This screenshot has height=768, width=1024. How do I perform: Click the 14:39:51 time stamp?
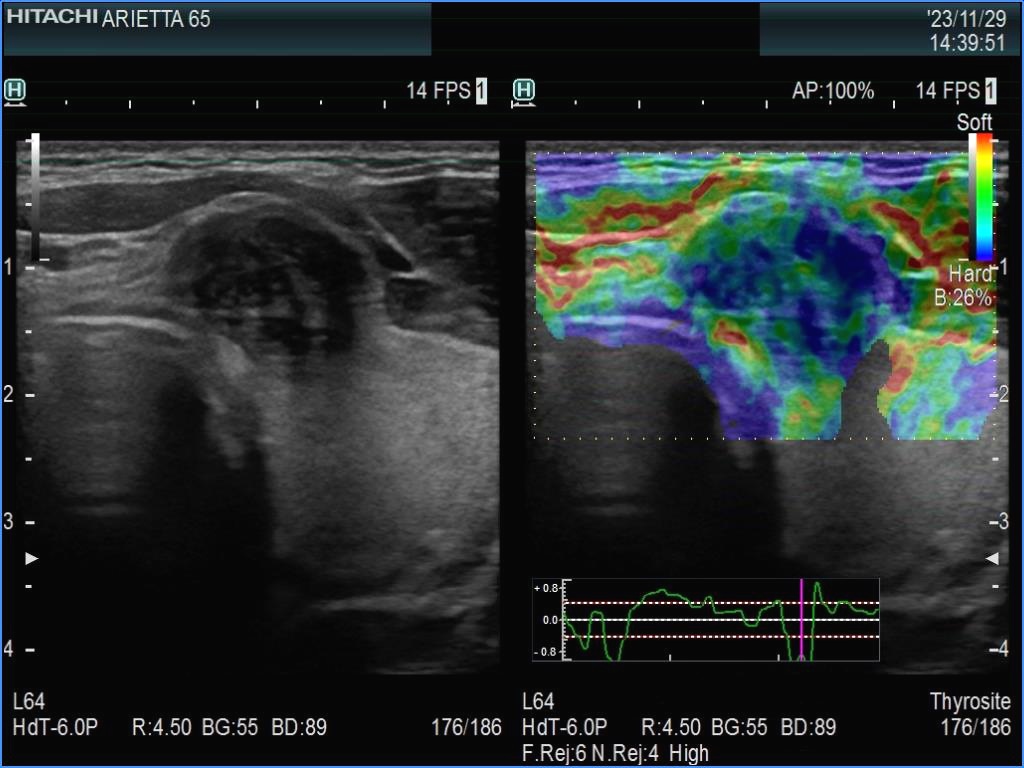(x=968, y=43)
